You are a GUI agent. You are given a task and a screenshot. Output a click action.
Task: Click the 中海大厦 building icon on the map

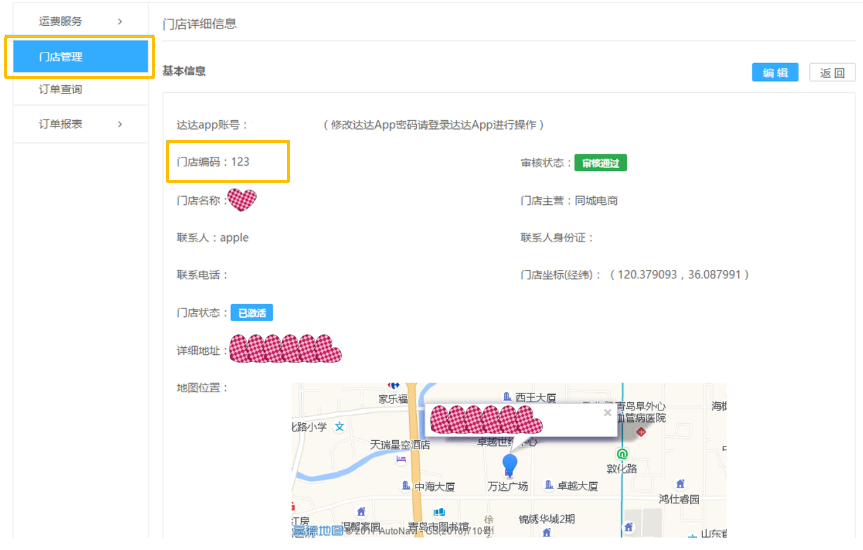[406, 486]
